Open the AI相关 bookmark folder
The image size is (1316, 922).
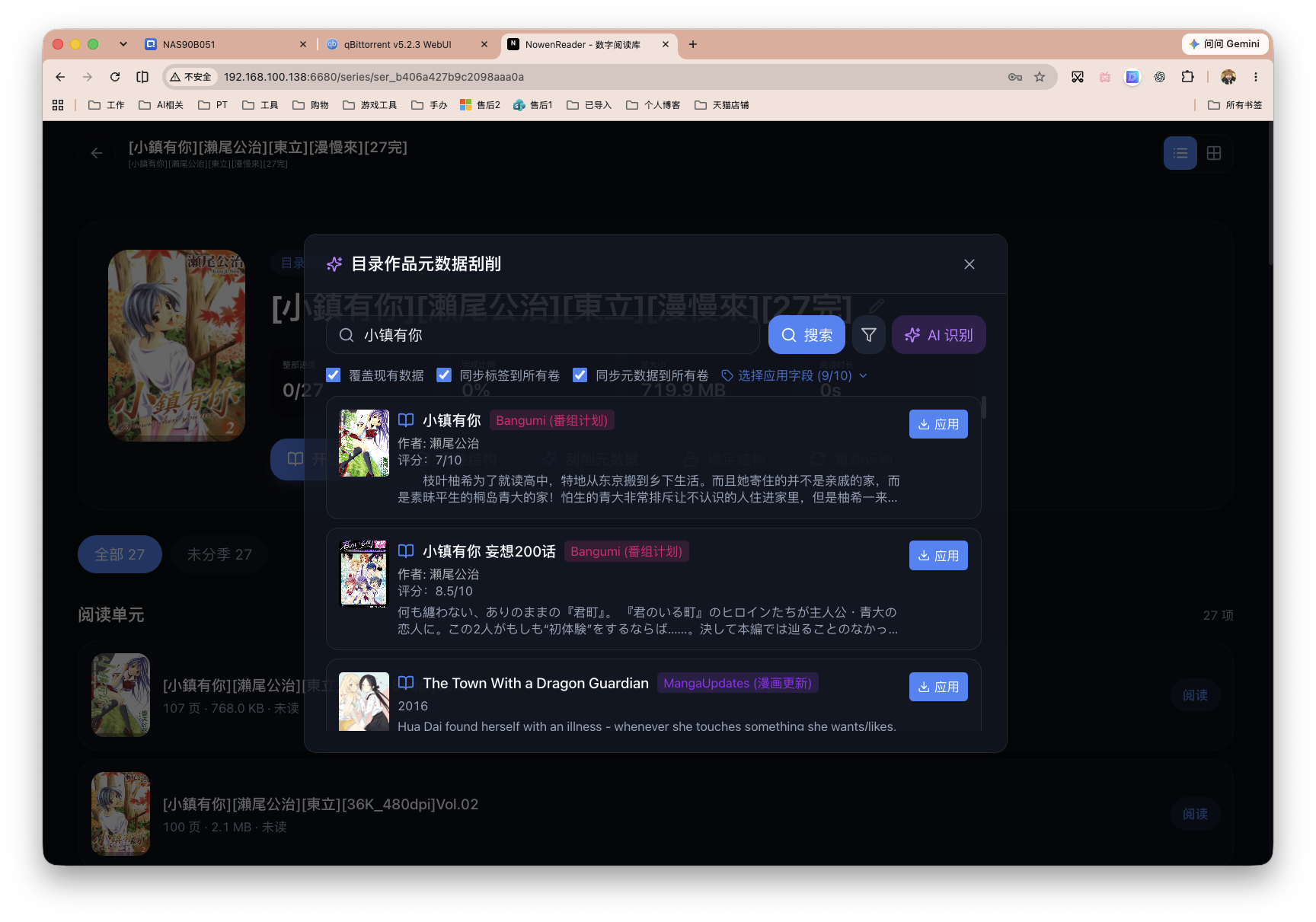pos(161,105)
